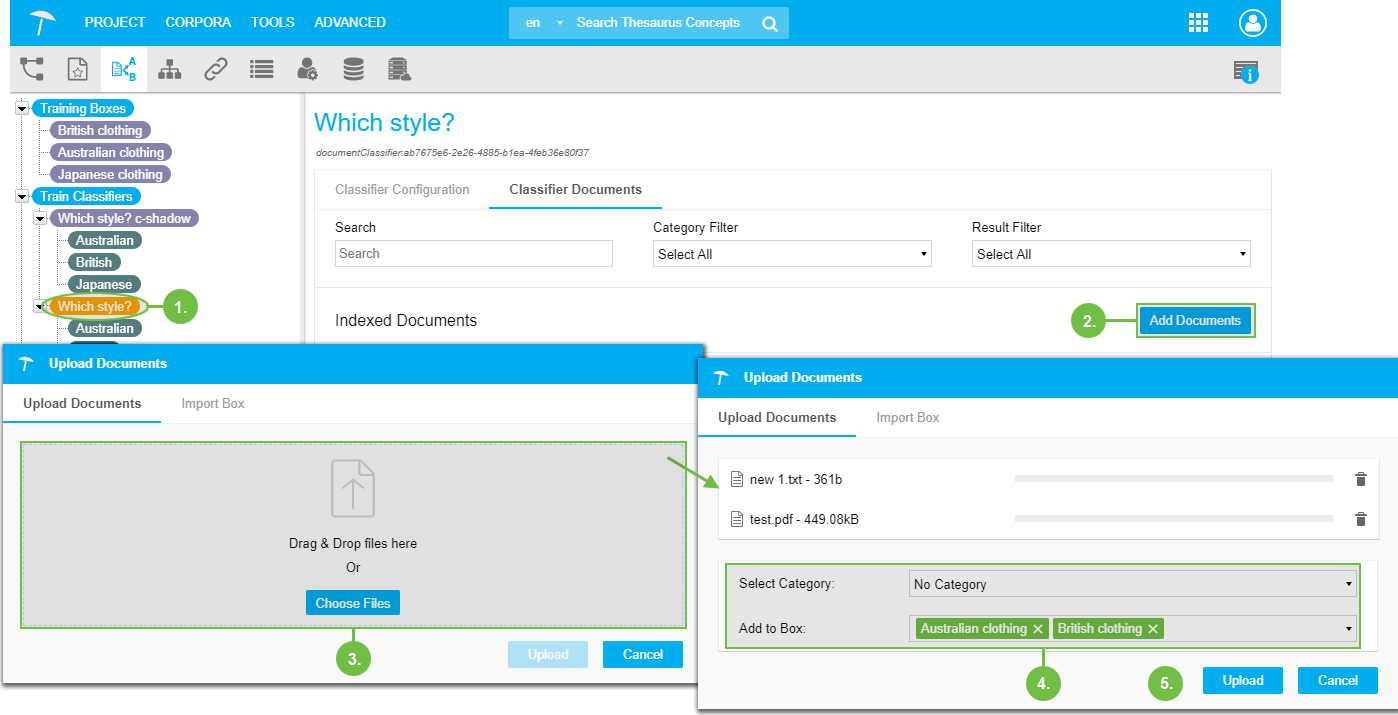Screen dimensions: 1398x715
Task: Open the chain link icon in toolbar
Action: 216,69
